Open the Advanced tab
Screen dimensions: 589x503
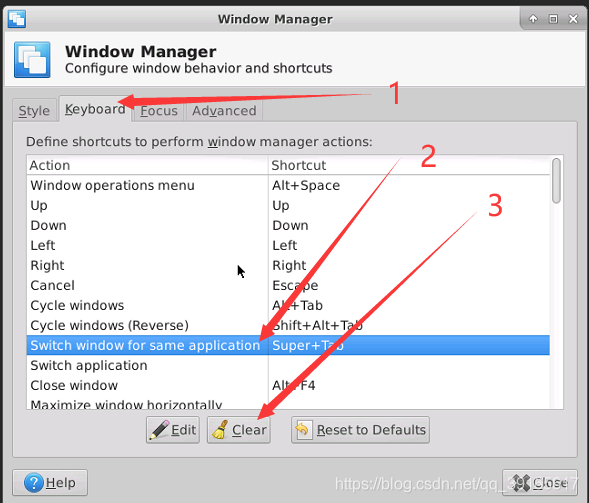[224, 110]
